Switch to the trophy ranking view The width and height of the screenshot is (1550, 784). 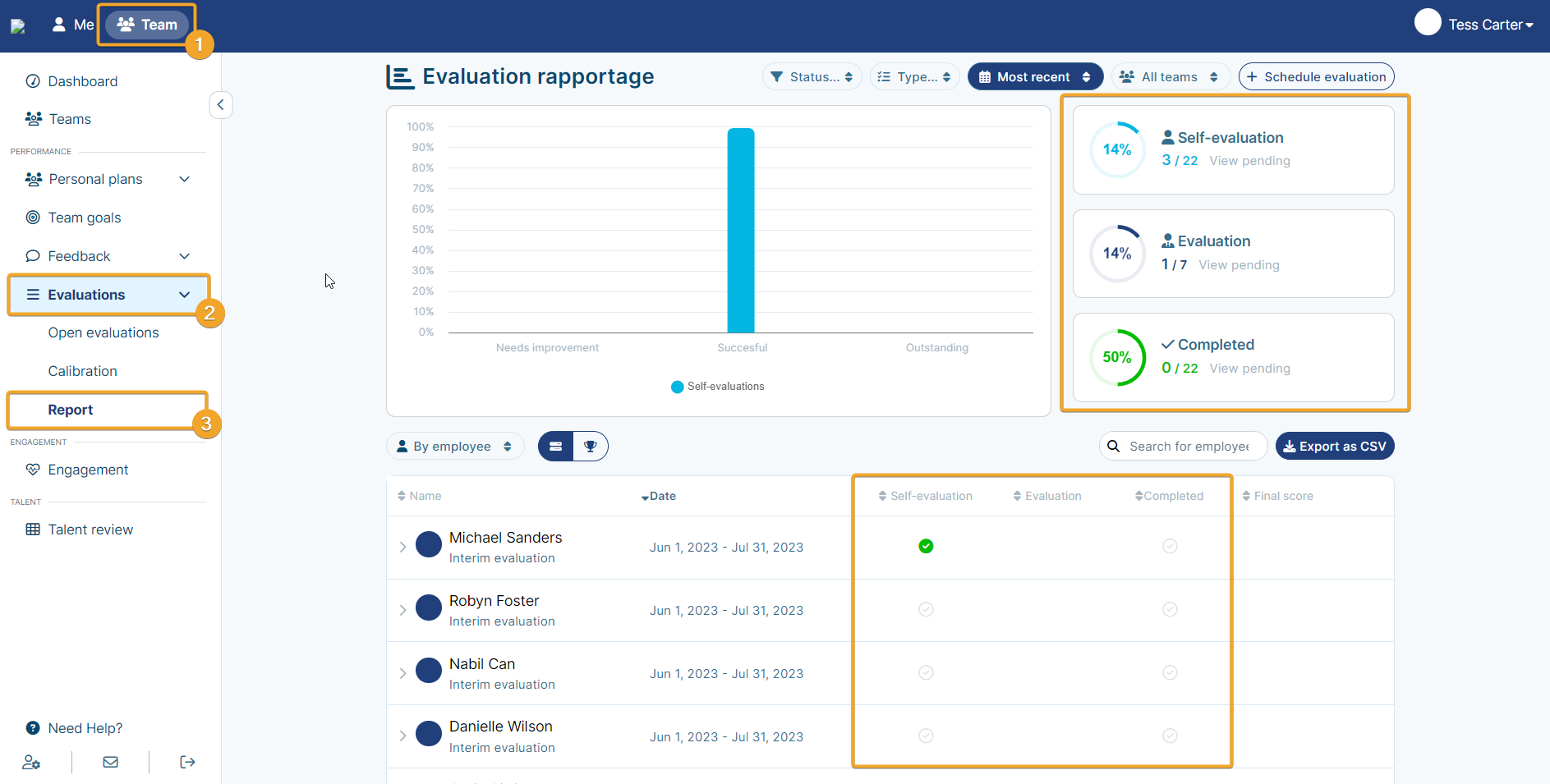click(x=591, y=446)
